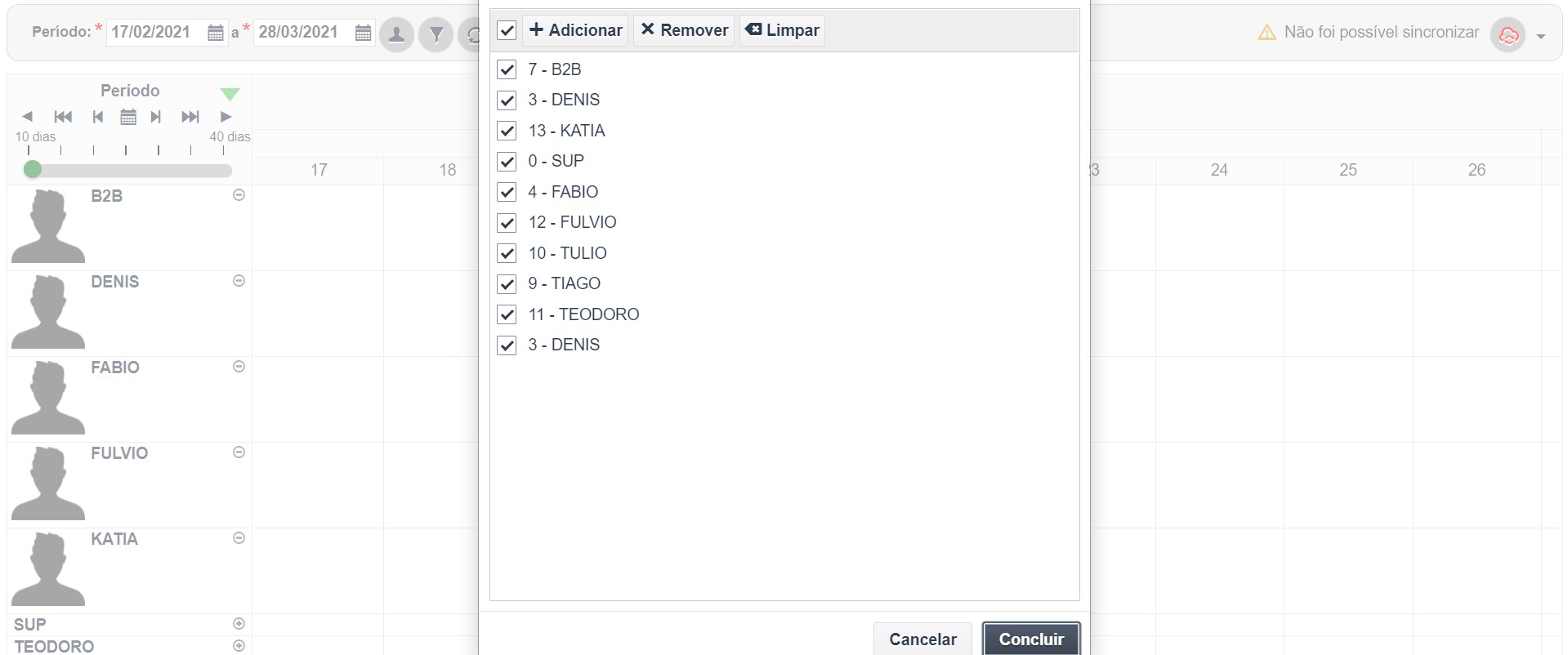
Task: Uncheck the 11 - TEODORO checkbox
Action: (507, 314)
